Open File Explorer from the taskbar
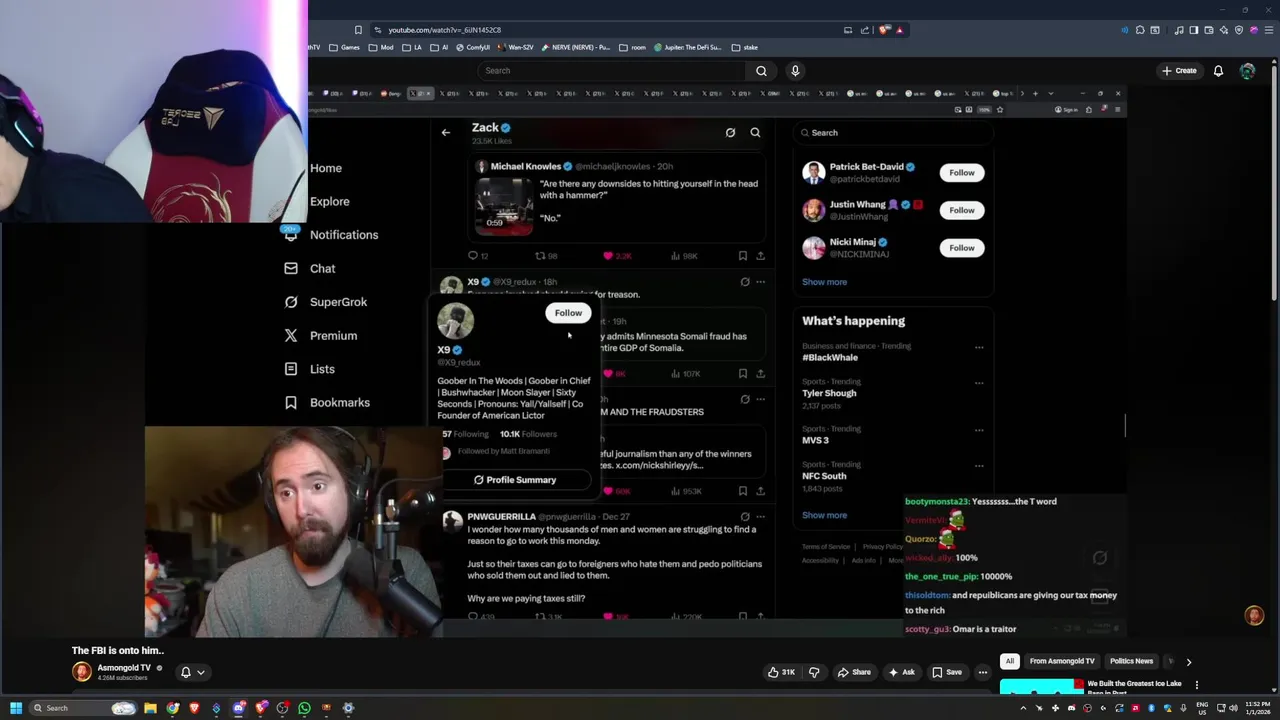 tap(150, 708)
